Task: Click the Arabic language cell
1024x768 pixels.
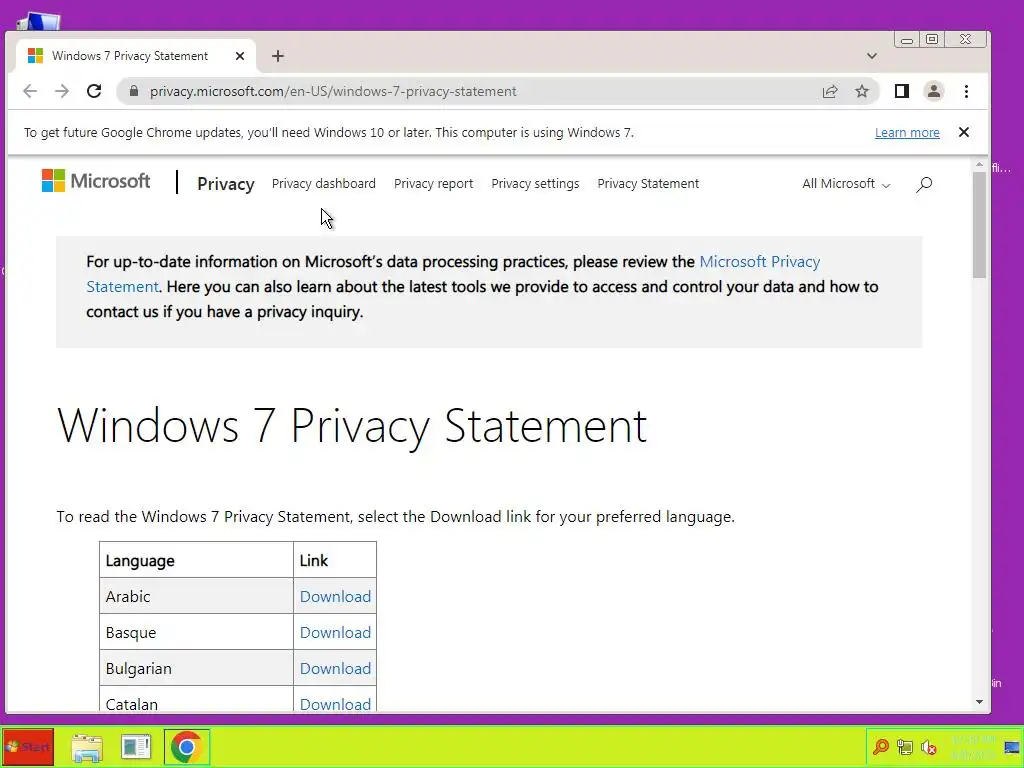Action: (x=196, y=596)
